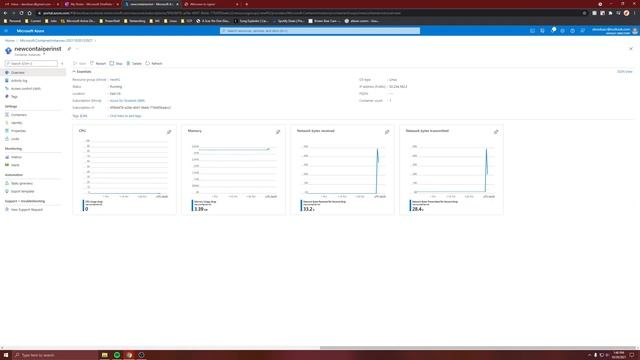Viewport: 640px width, 360px height.
Task: Open the PowerShell bookmarks folder
Action: (x=110, y=21)
